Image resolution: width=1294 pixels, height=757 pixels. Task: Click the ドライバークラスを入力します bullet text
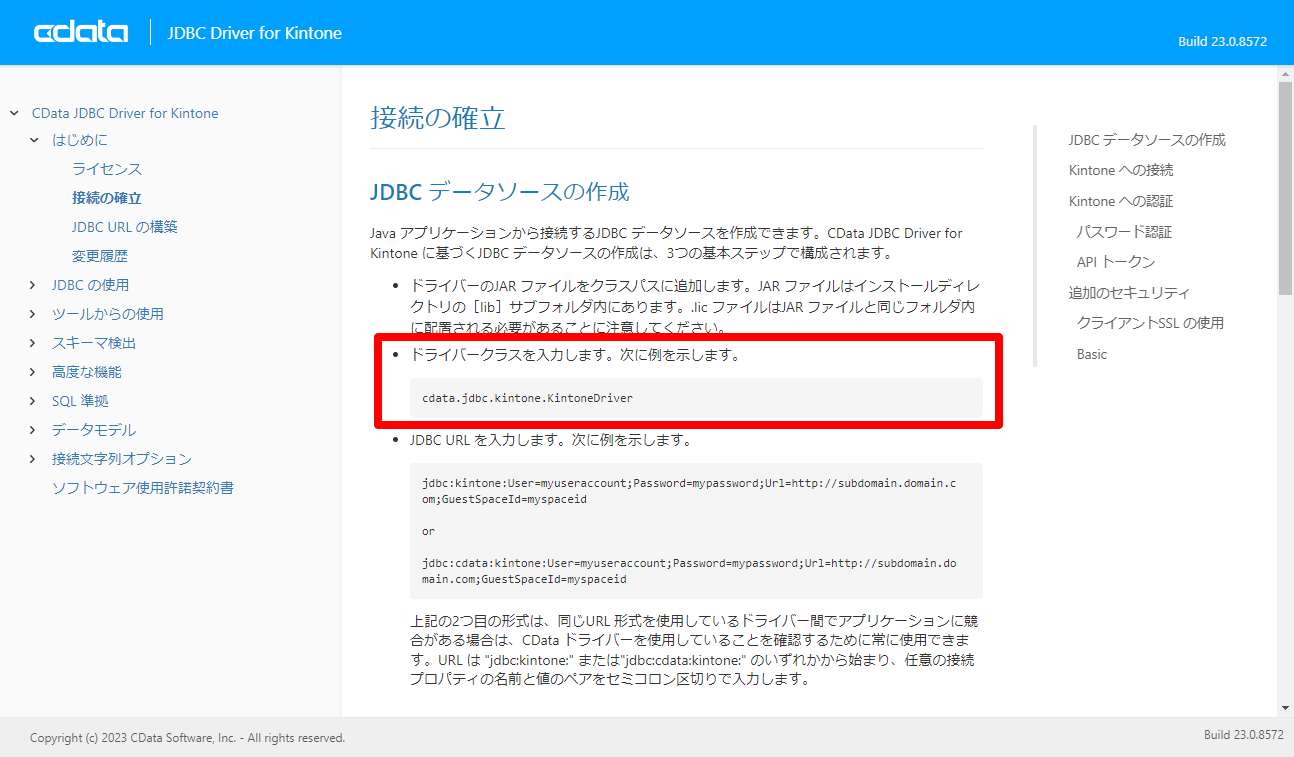(x=575, y=355)
